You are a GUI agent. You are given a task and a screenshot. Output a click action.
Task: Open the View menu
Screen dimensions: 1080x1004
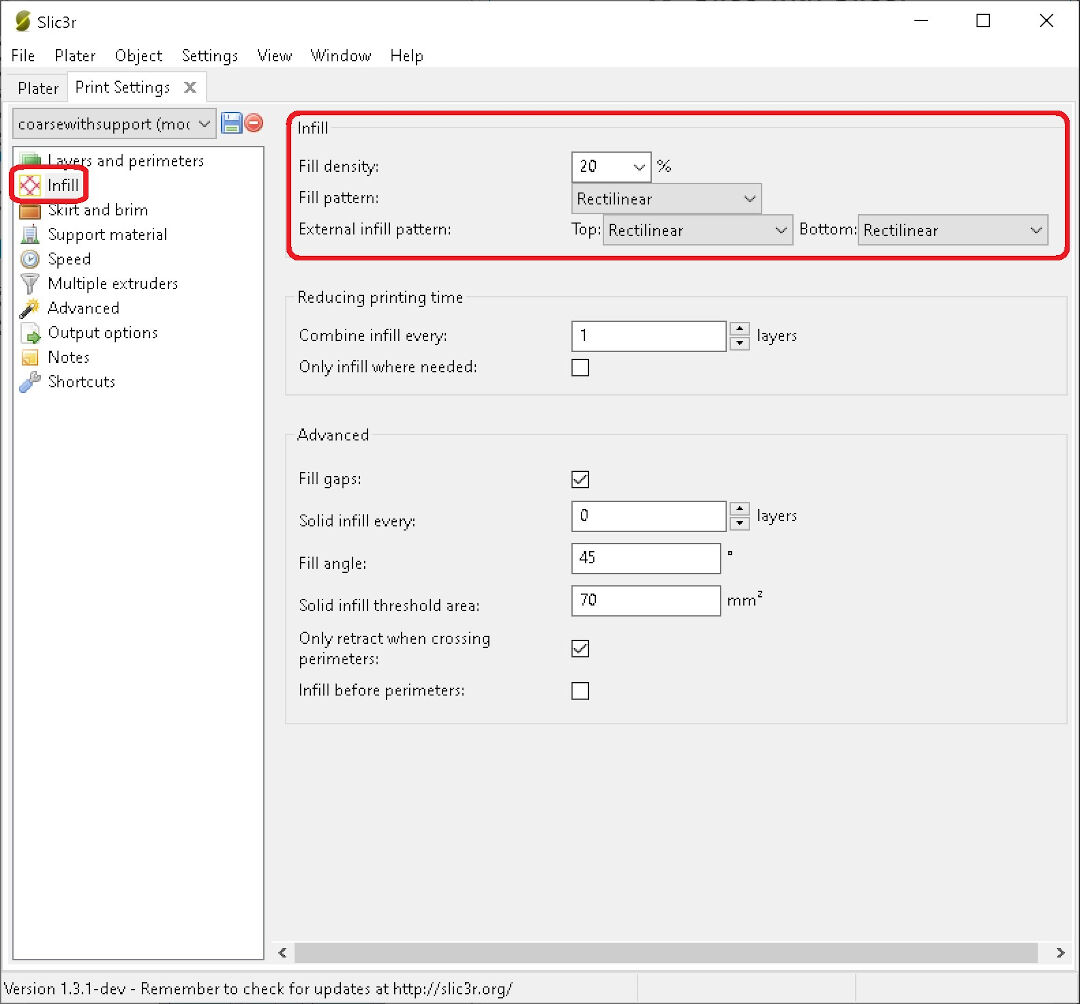[x=274, y=56]
